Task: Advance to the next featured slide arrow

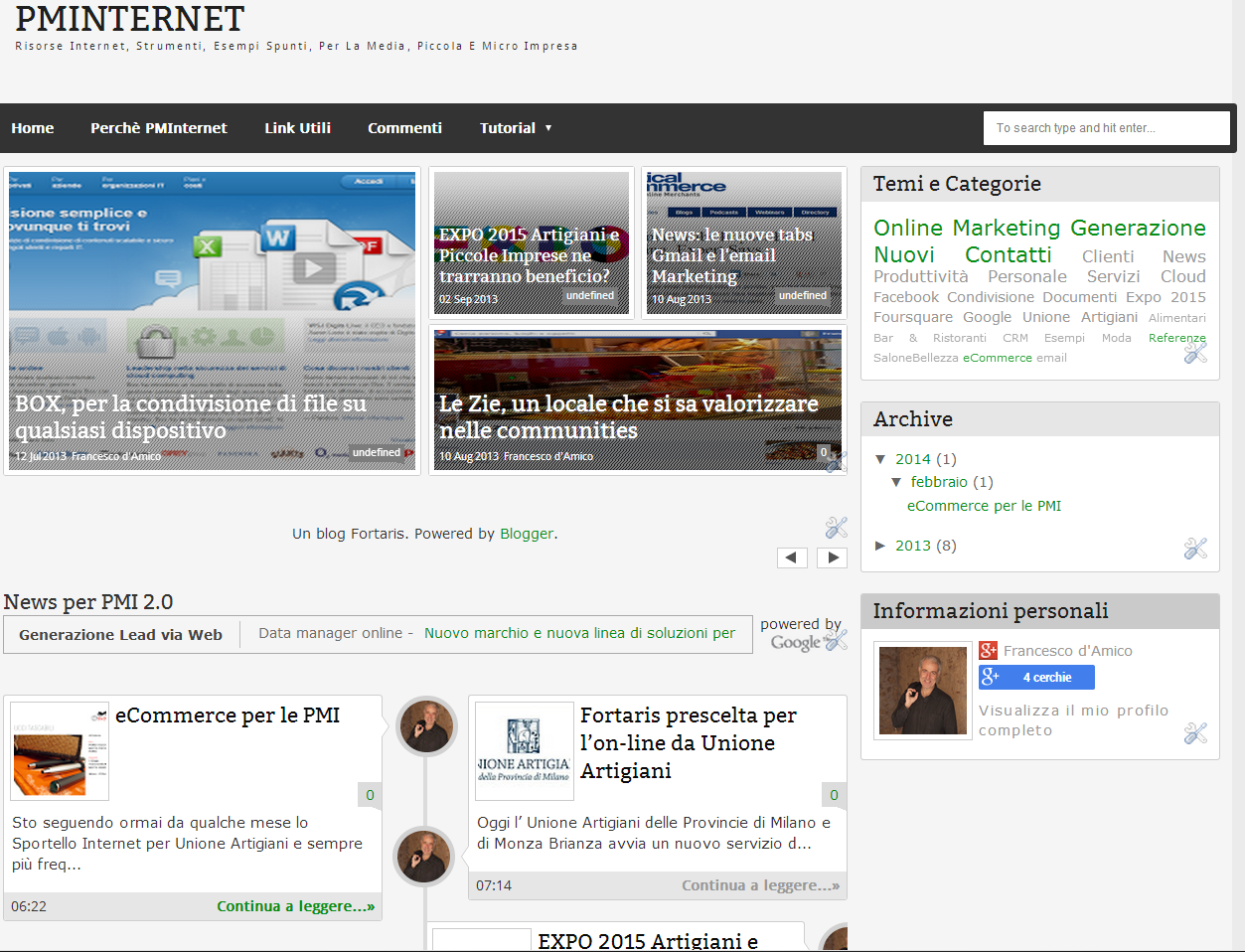Action: 833,557
